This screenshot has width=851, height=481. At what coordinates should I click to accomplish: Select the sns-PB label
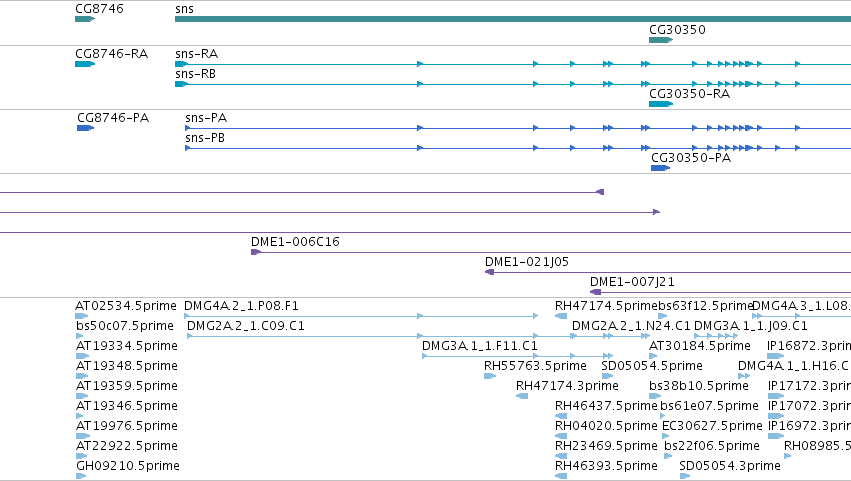[205, 138]
